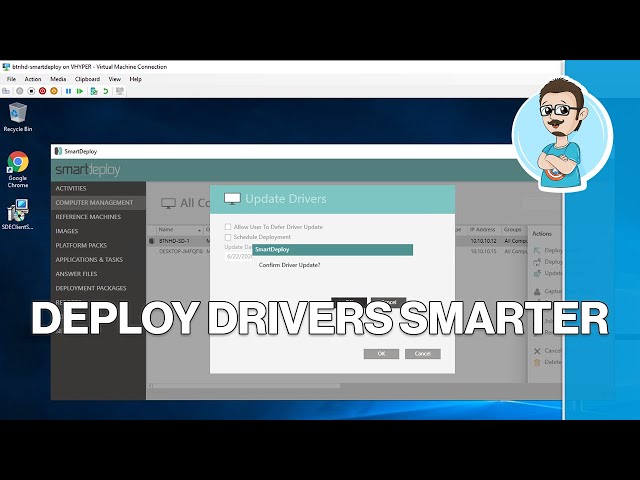
Task: Click the Cancel X action in Actions panel
Action: click(x=548, y=351)
